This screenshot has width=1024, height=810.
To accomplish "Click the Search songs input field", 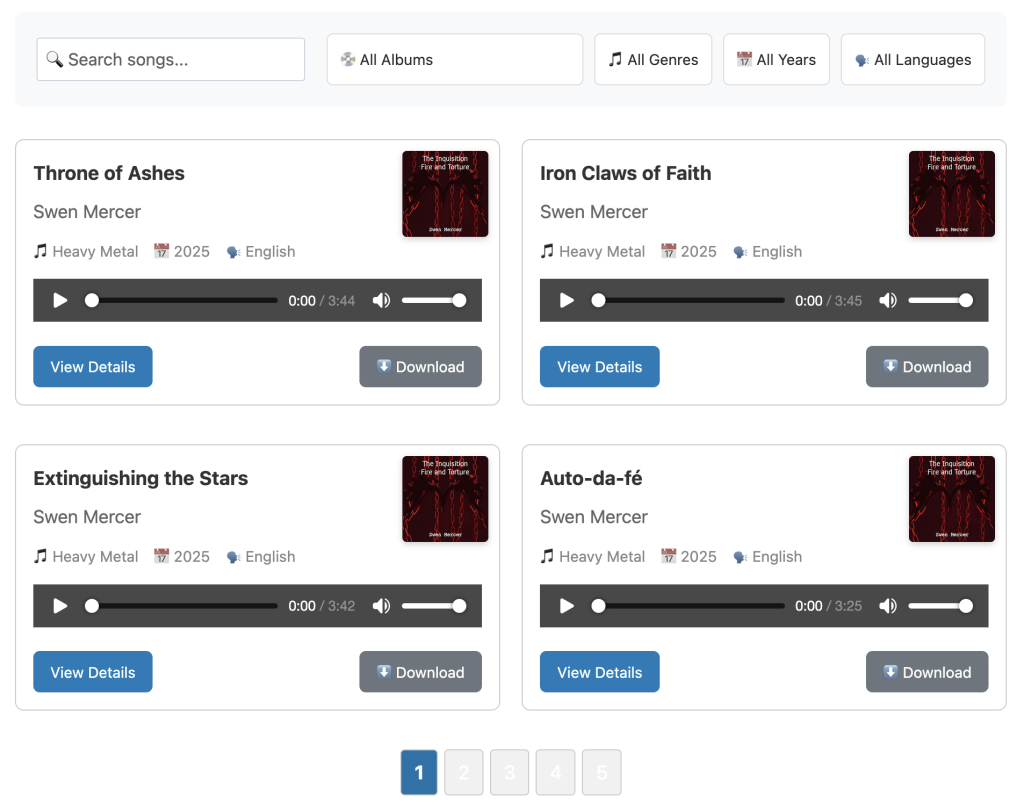I will point(171,60).
